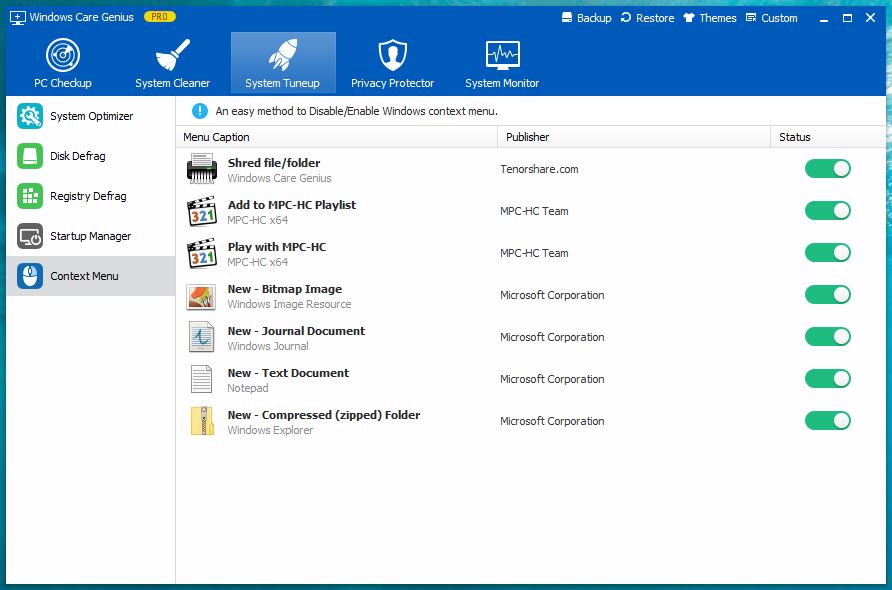This screenshot has height=590, width=892.
Task: Disable New - Bitmap Image toggle
Action: coord(828,295)
